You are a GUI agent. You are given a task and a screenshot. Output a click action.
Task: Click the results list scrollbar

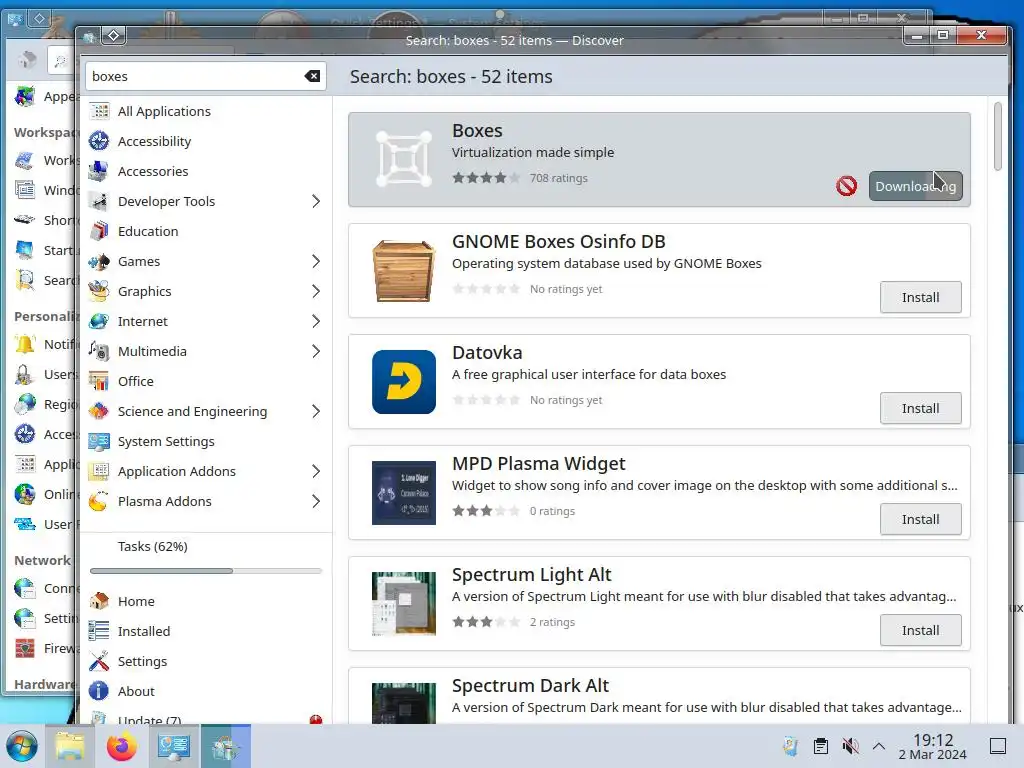[x=997, y=136]
